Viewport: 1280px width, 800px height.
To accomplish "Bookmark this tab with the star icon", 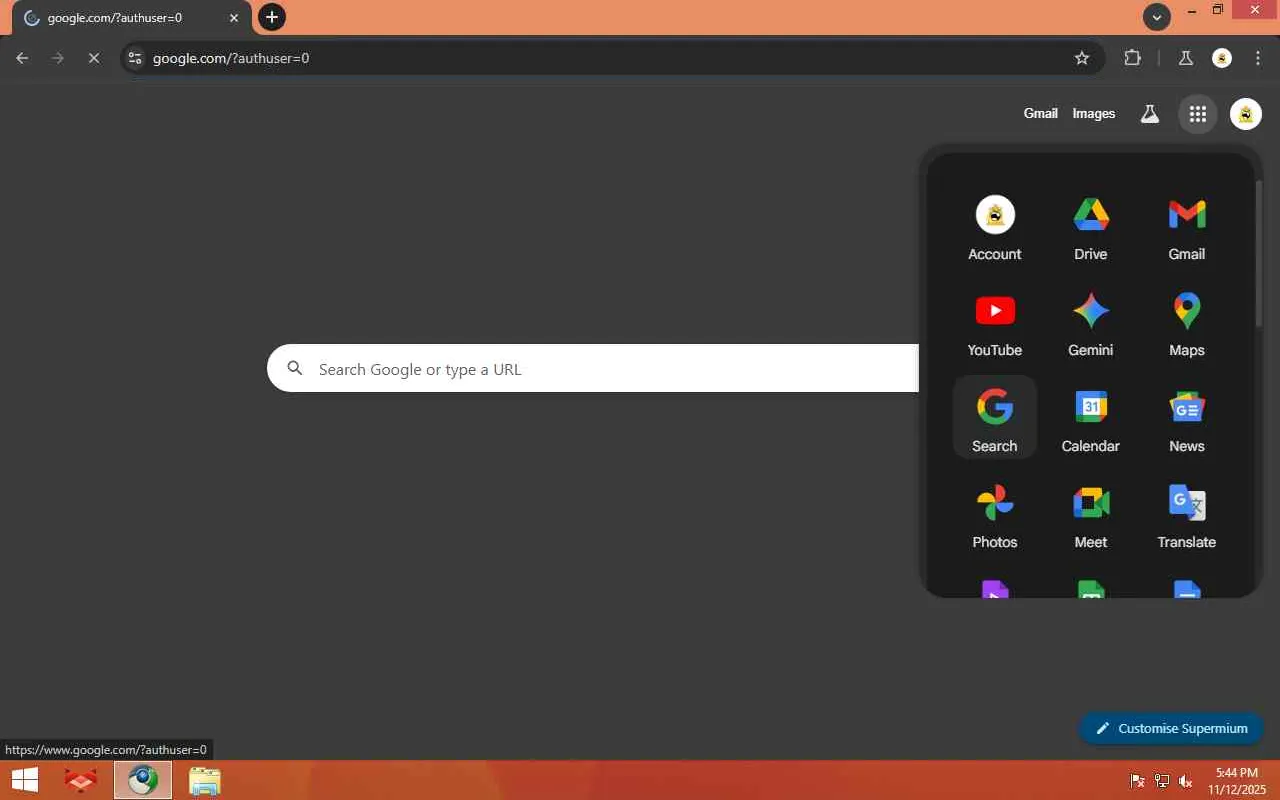I will (x=1082, y=58).
